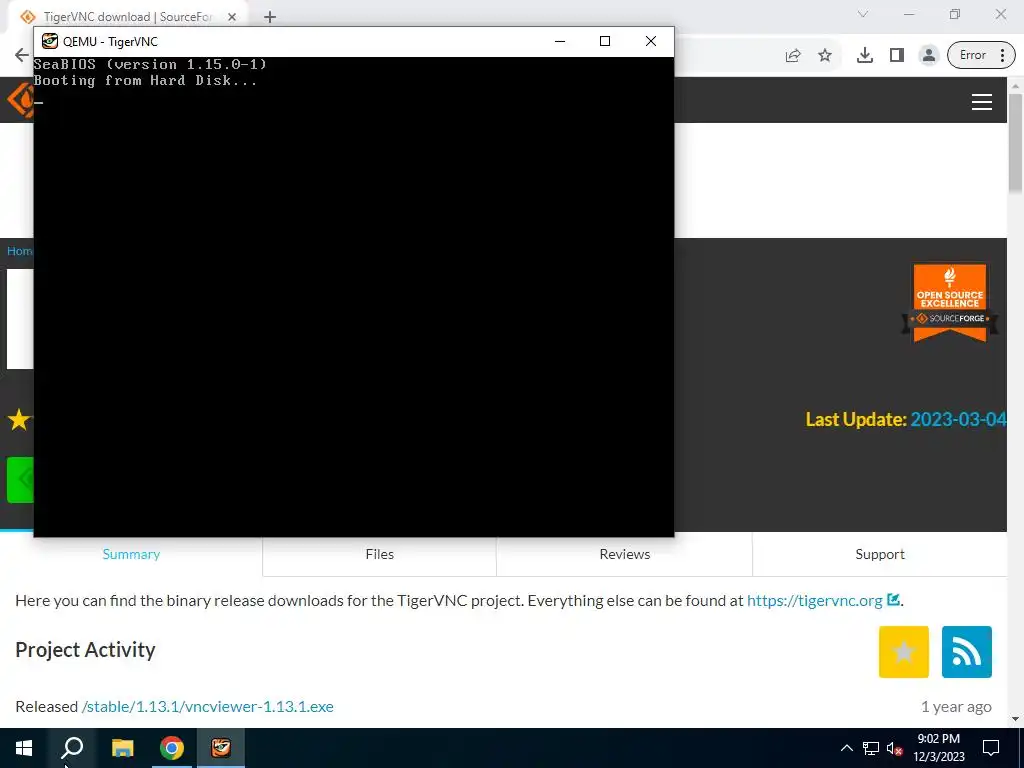Toggle the Chrome side panel icon

(897, 56)
